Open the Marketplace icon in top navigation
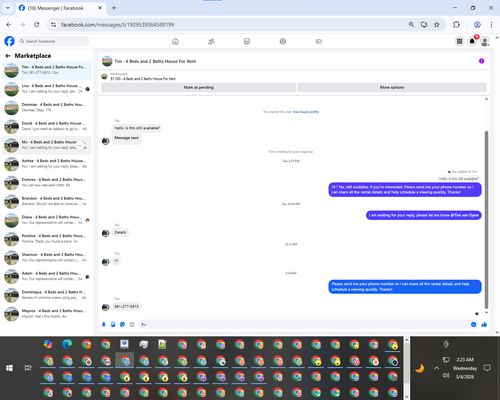The height and width of the screenshot is (400, 500). coord(247,41)
